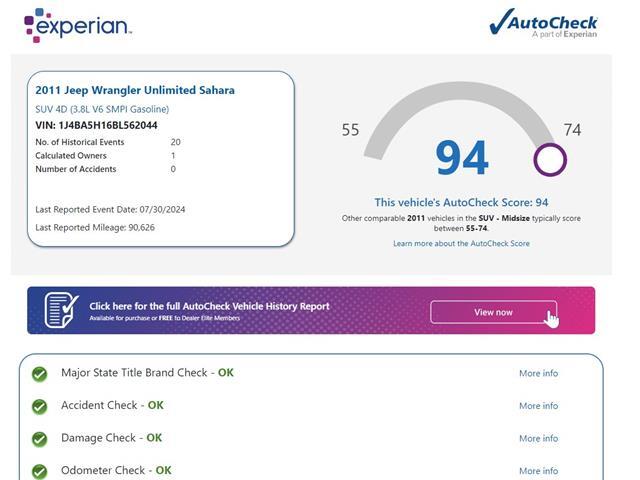Click Last Reported Event Date 07/30/2024
The width and height of the screenshot is (640, 480).
pyautogui.click(x=110, y=209)
